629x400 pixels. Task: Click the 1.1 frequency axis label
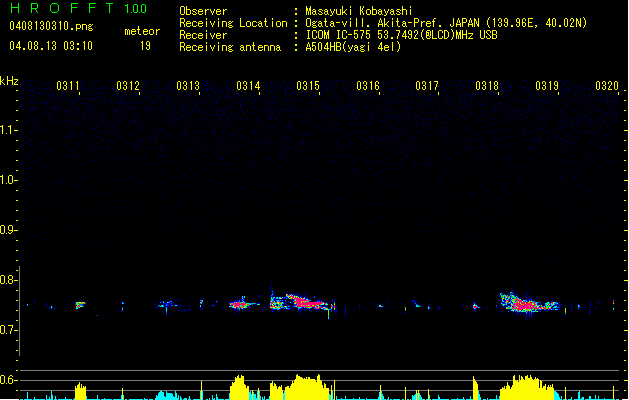point(8,130)
